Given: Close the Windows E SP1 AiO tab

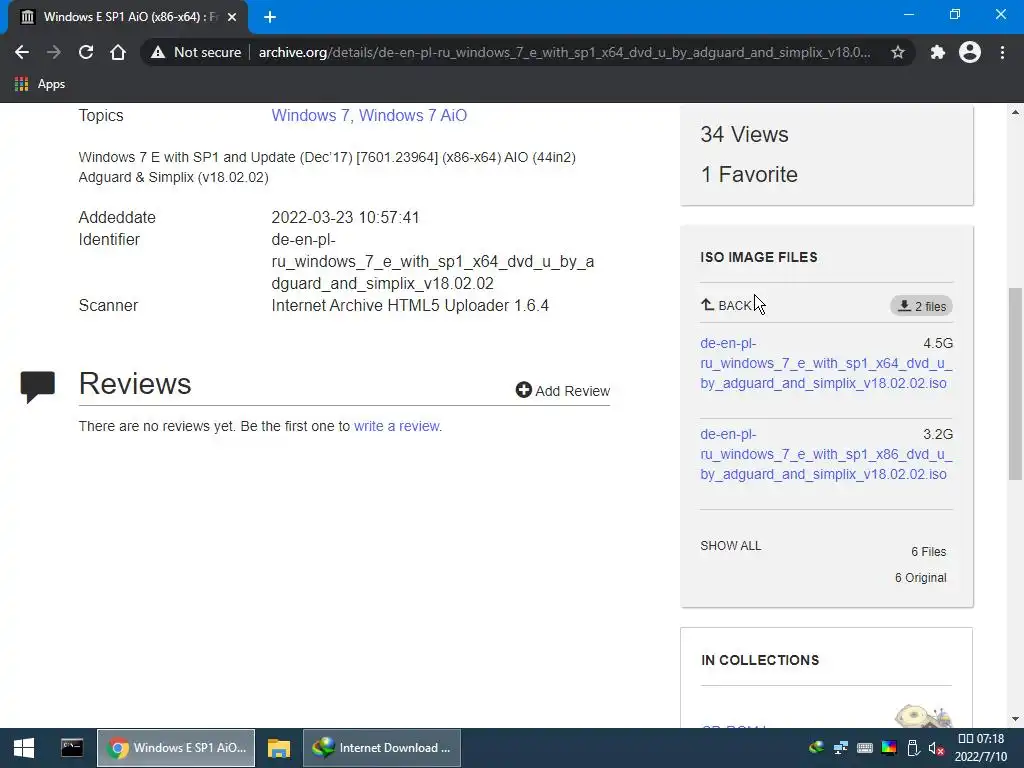Looking at the screenshot, I should (232, 17).
